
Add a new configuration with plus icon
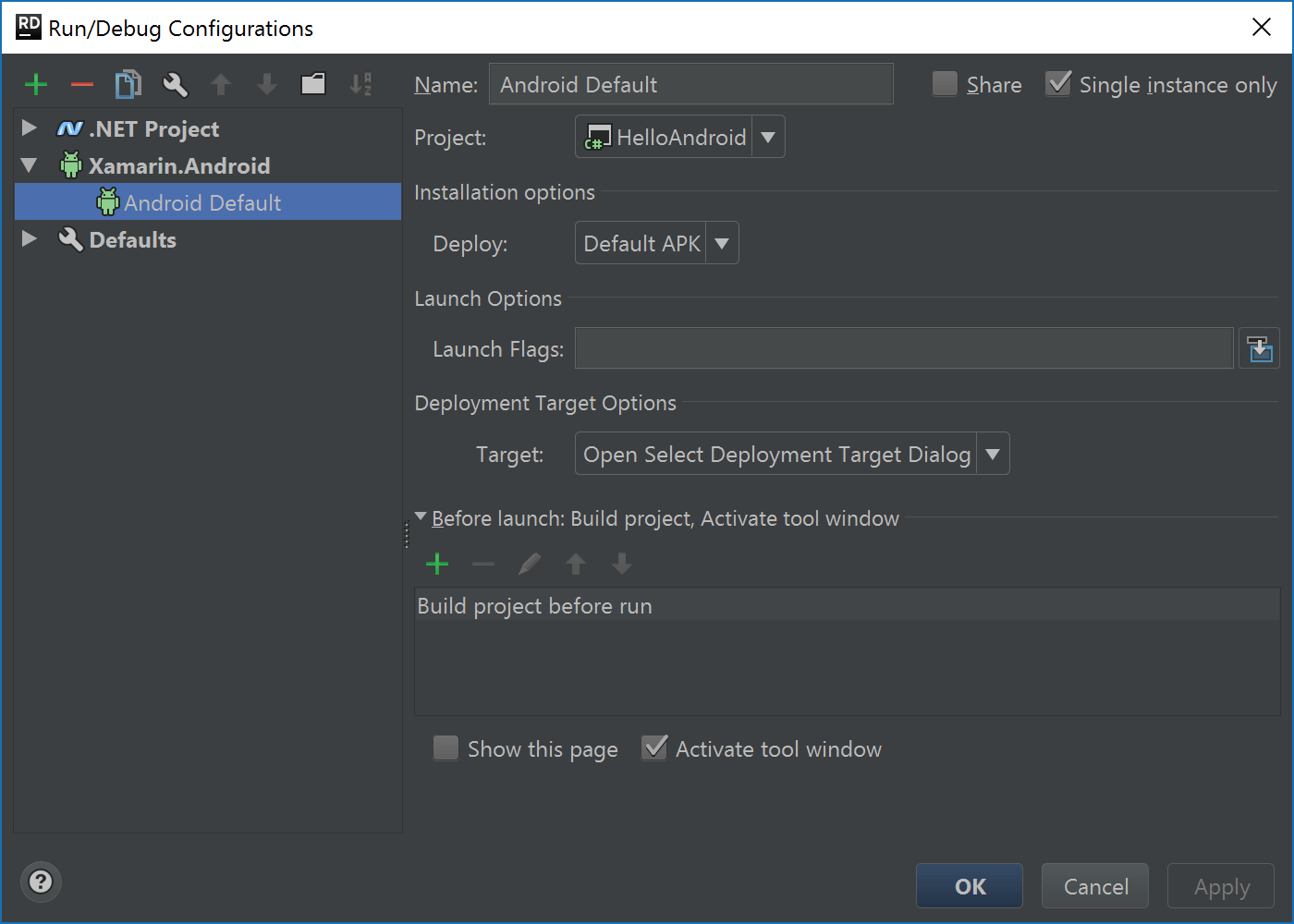(36, 85)
